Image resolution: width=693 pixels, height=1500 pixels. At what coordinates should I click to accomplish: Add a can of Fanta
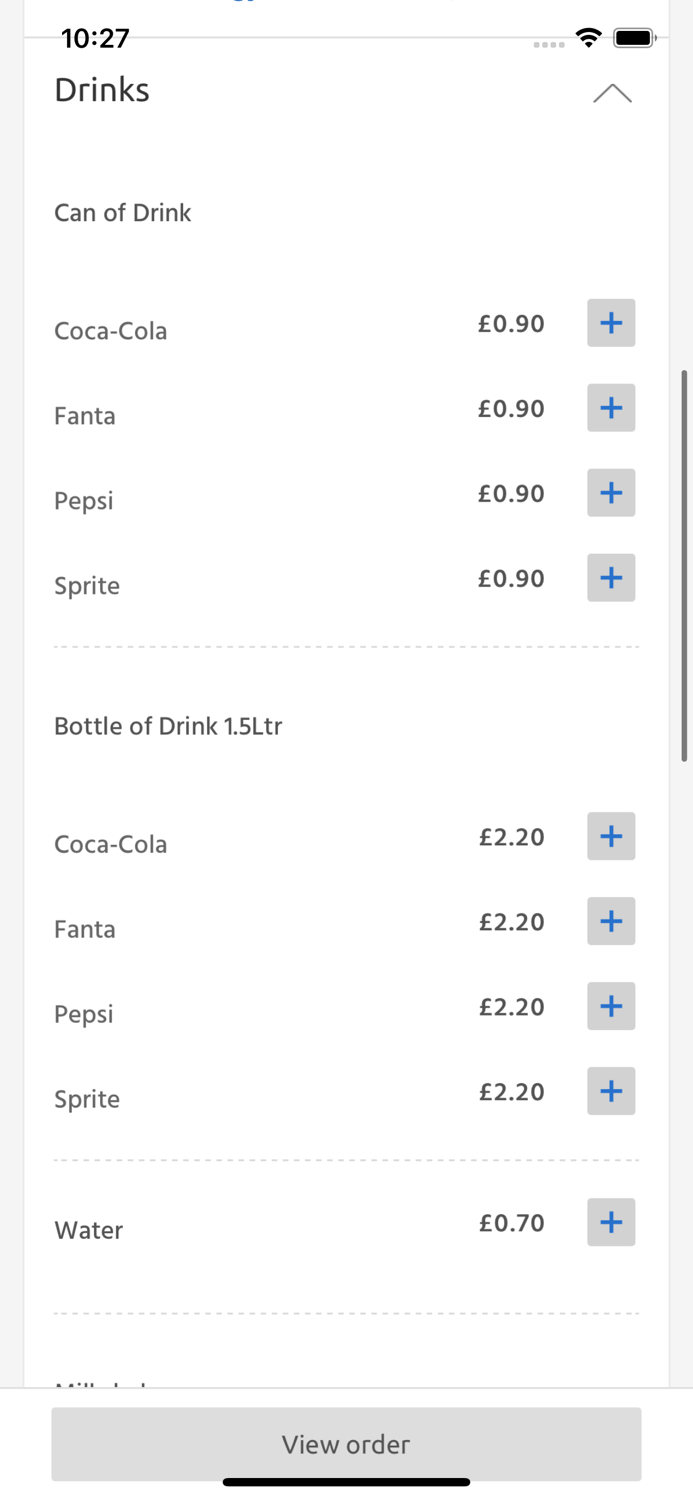(611, 408)
